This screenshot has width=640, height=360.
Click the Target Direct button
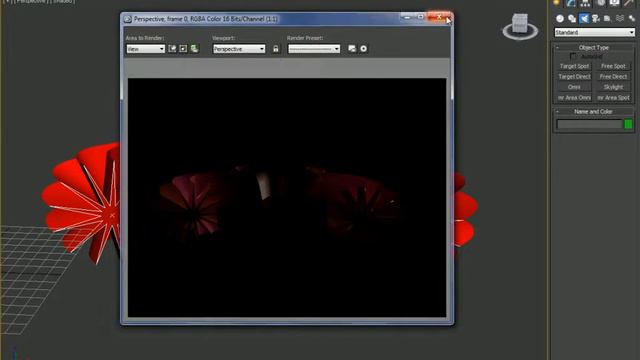pyautogui.click(x=574, y=77)
